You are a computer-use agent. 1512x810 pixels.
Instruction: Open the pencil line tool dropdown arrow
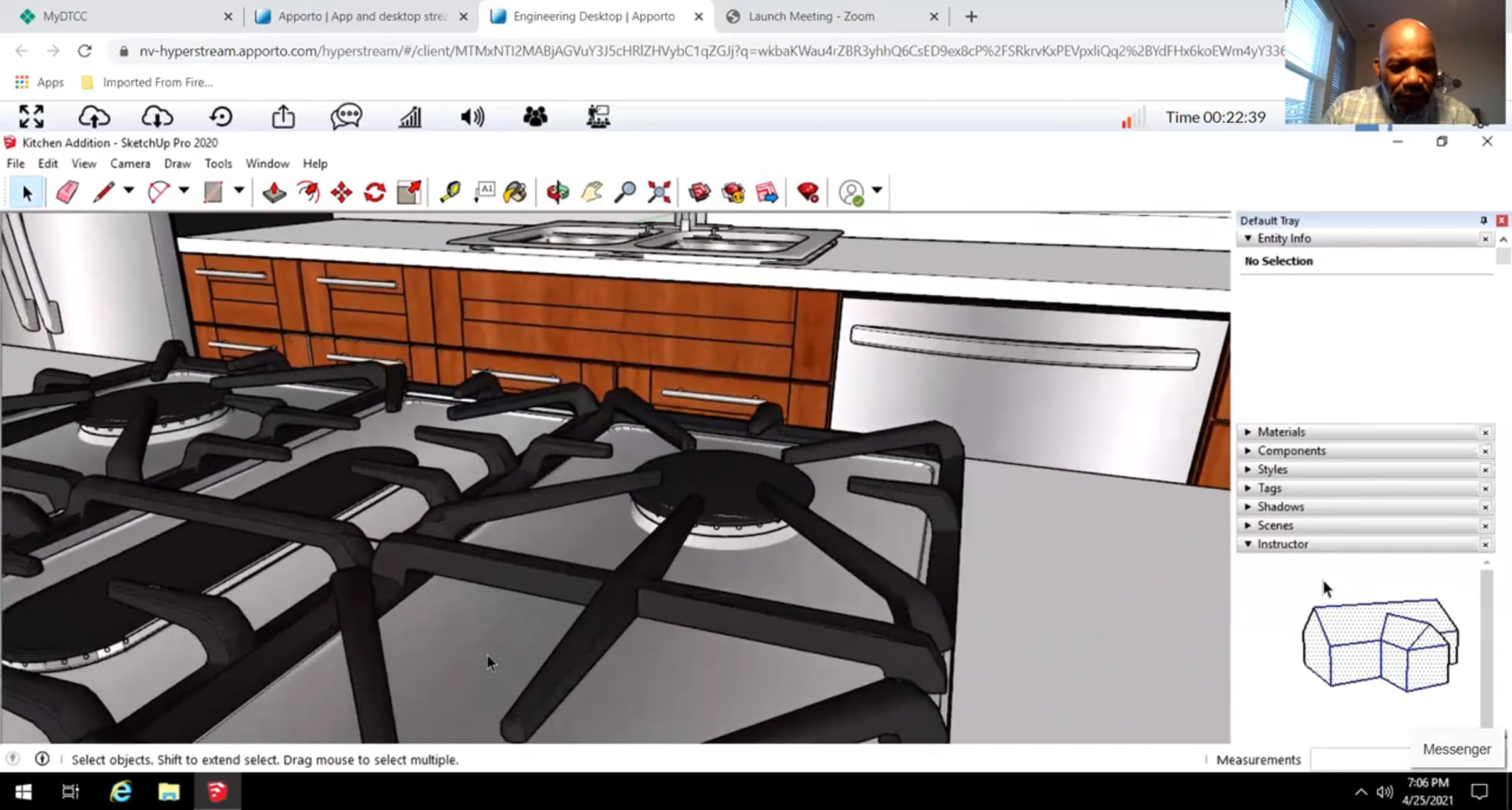click(x=129, y=190)
